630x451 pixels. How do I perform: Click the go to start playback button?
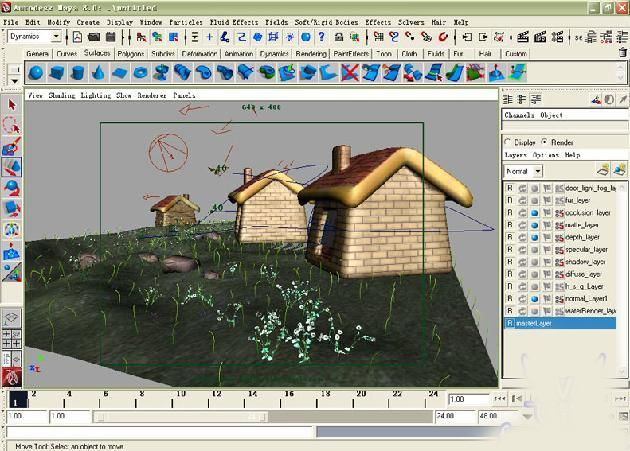[500, 399]
